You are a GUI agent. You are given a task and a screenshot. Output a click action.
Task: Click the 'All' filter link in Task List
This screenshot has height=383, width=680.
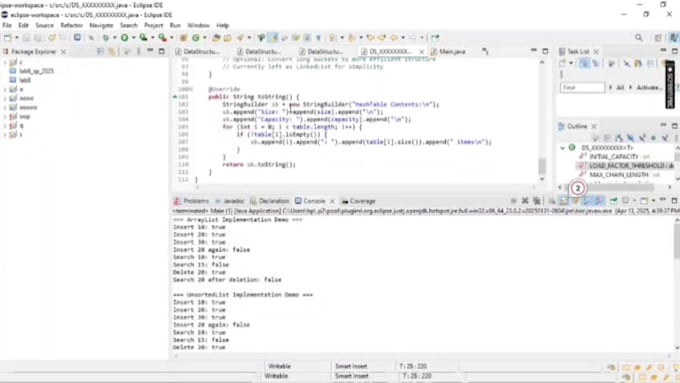click(x=620, y=87)
